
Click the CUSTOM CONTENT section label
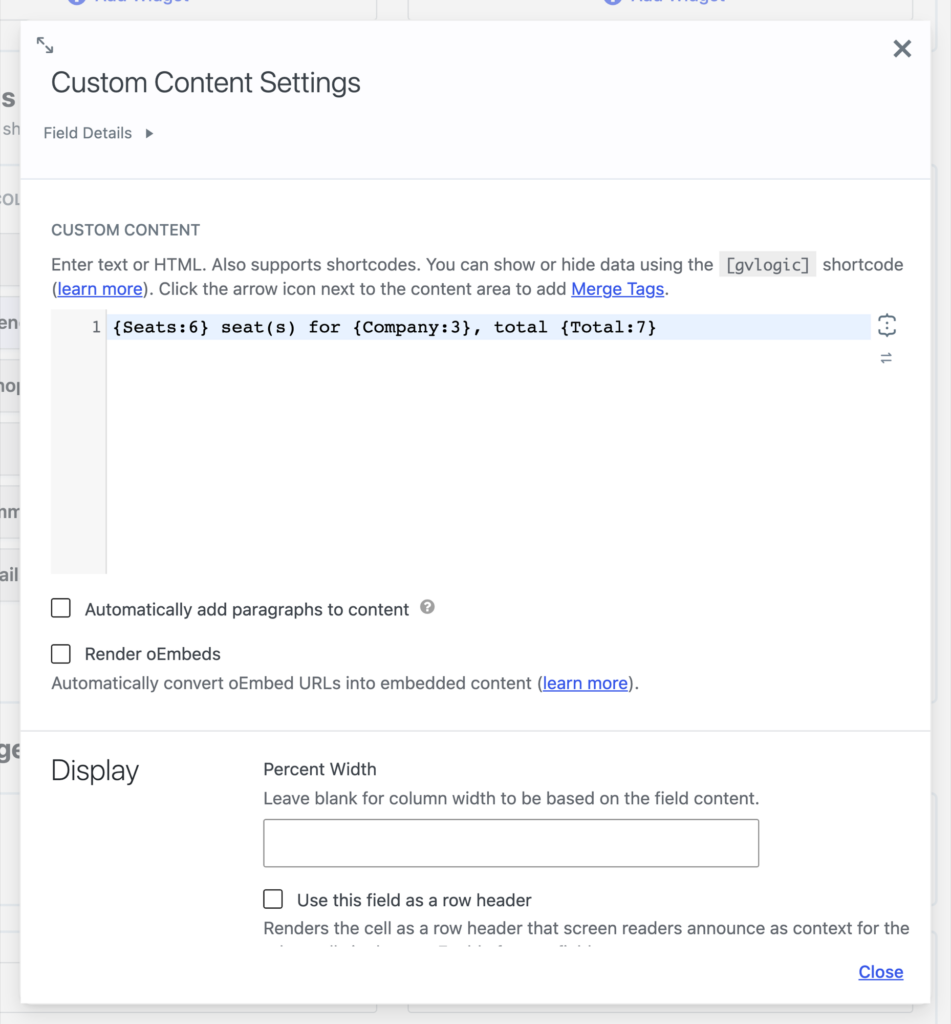point(125,230)
